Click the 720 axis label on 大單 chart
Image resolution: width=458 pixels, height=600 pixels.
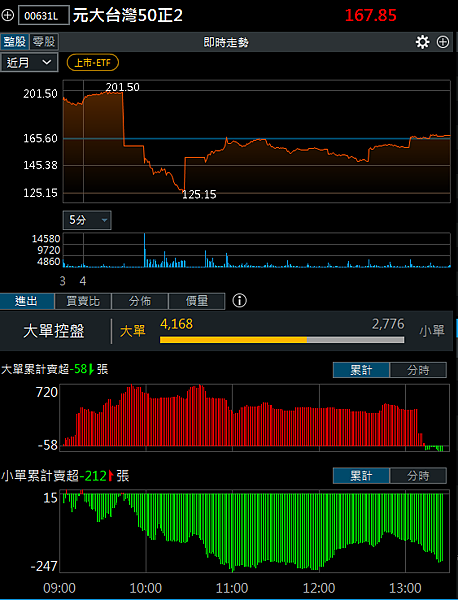(47, 392)
